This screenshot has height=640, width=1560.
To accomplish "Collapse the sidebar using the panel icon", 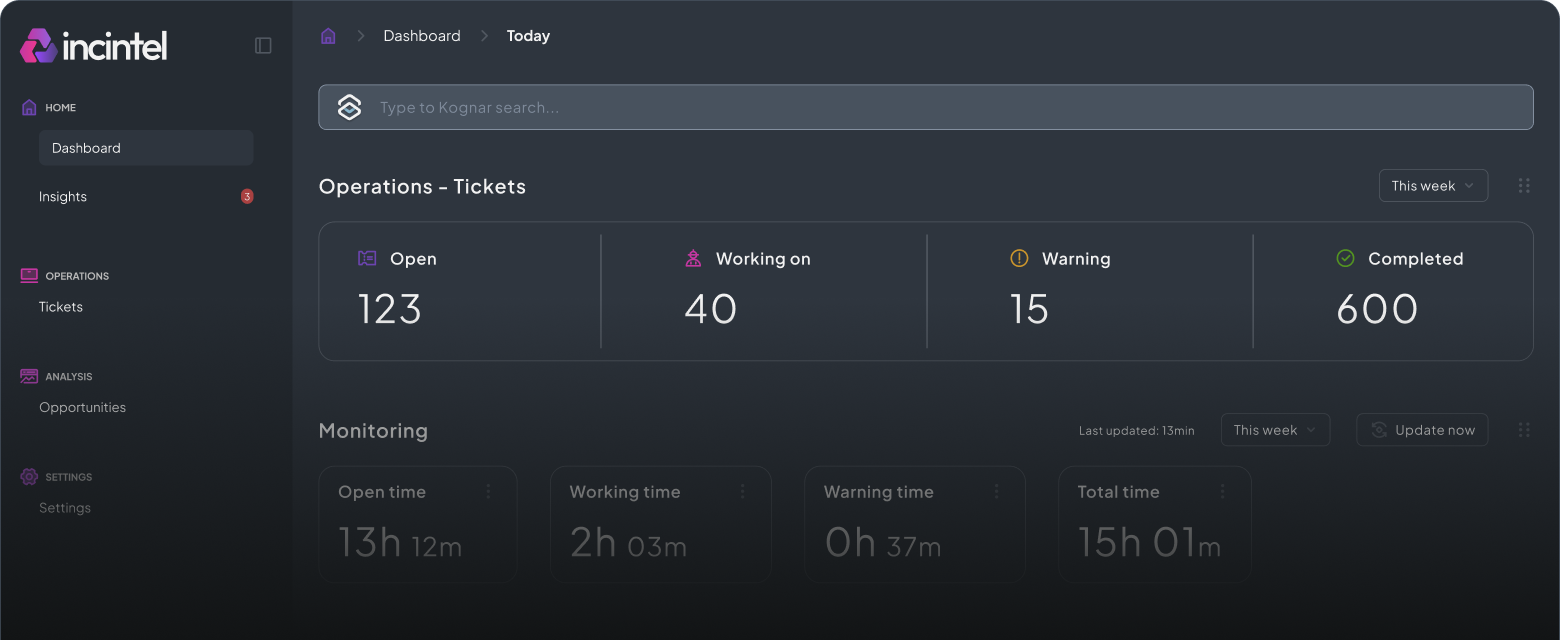I will pyautogui.click(x=262, y=45).
